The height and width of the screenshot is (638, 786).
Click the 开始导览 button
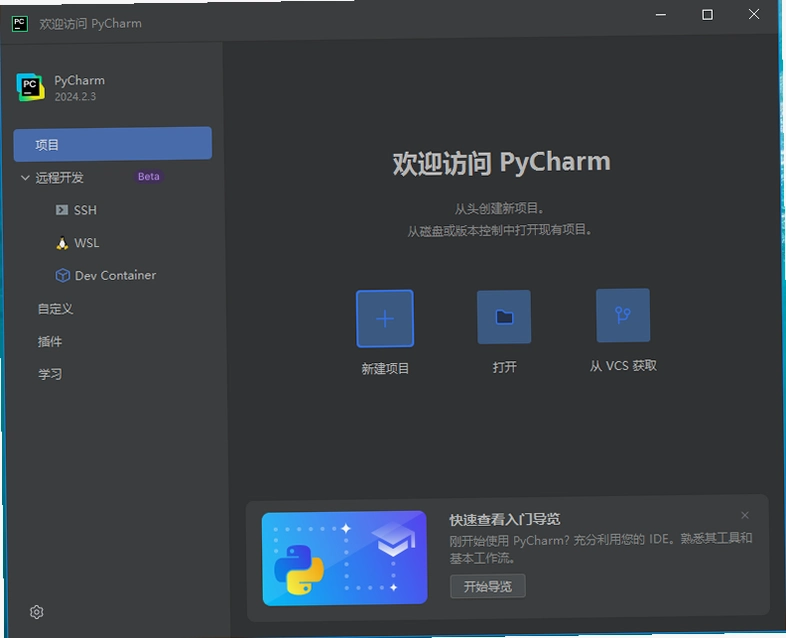click(488, 586)
